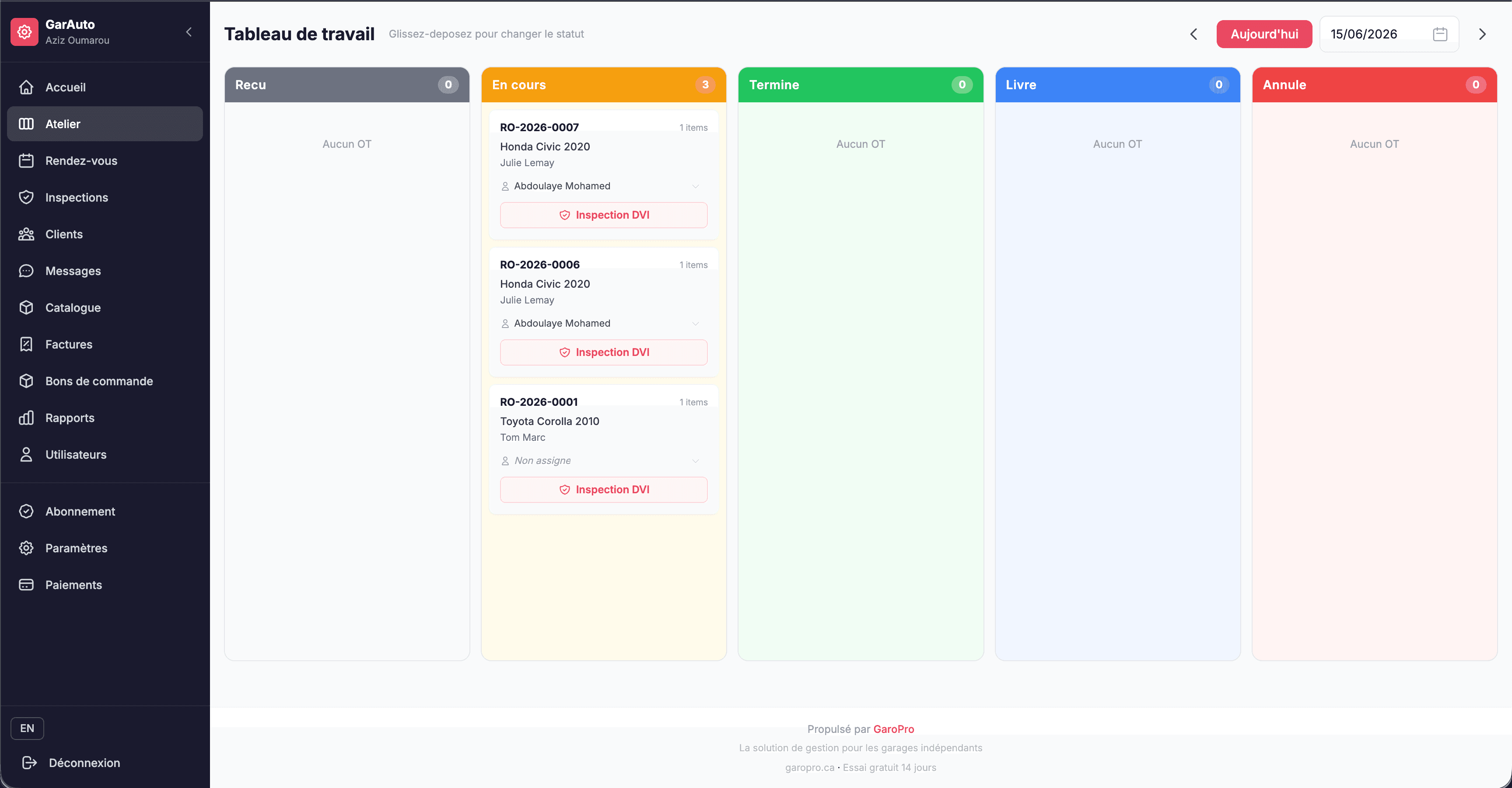Screen dimensions: 1512x788
Task: Click the Inspections shield icon
Action: [26, 197]
